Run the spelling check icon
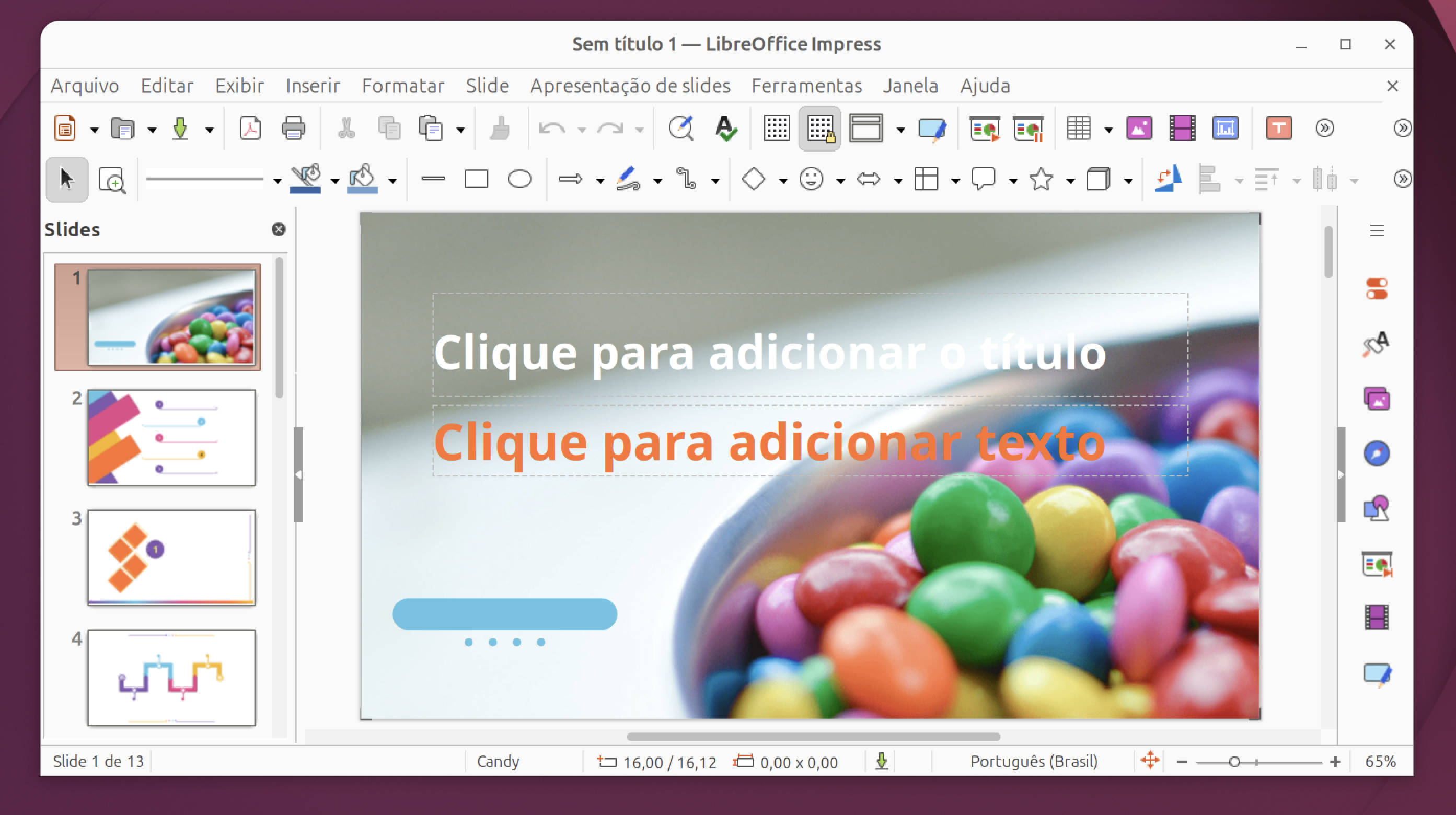This screenshot has width=1456, height=815. pyautogui.click(x=726, y=129)
